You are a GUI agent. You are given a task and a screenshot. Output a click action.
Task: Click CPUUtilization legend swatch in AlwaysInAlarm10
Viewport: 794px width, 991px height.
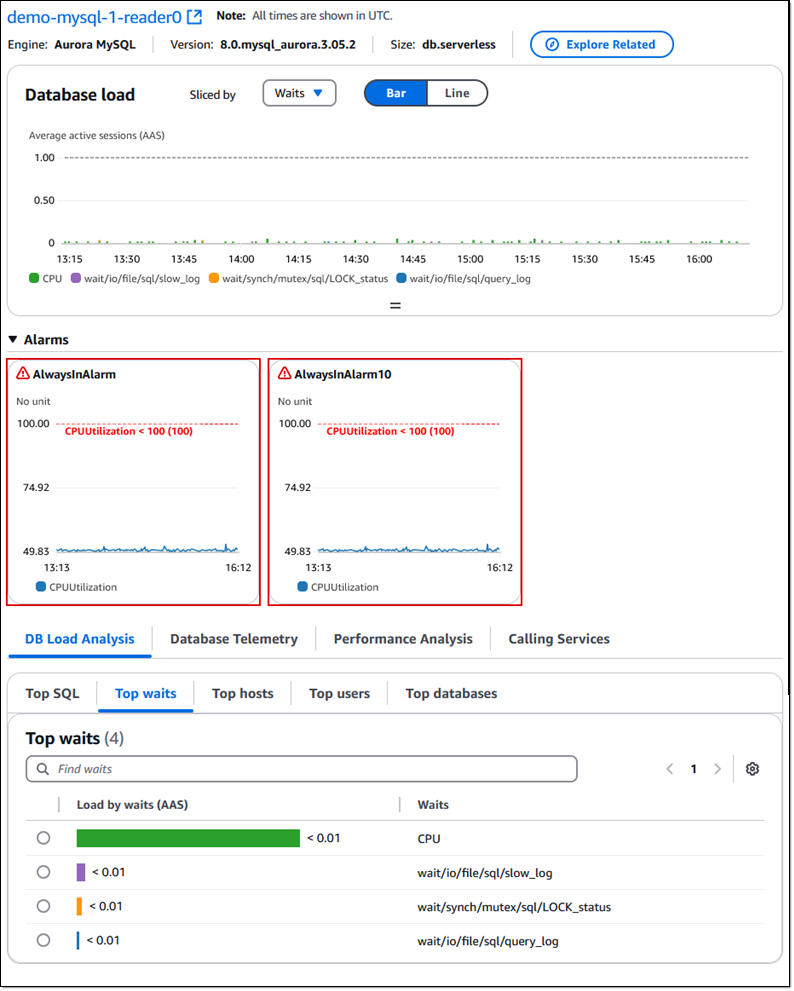(302, 587)
